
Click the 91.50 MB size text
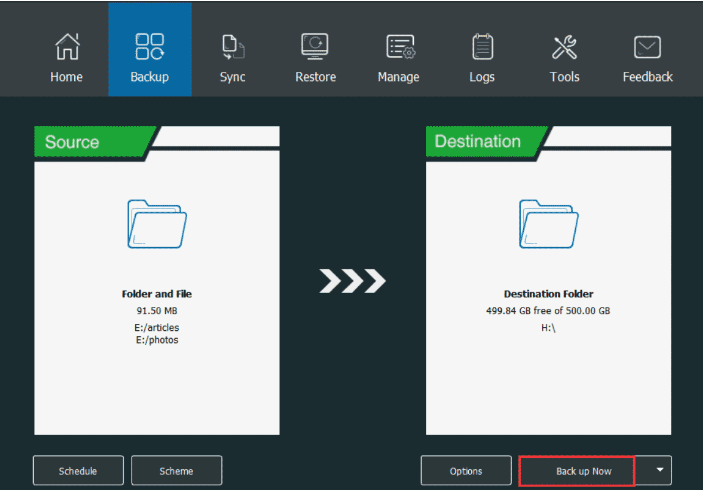(x=157, y=311)
